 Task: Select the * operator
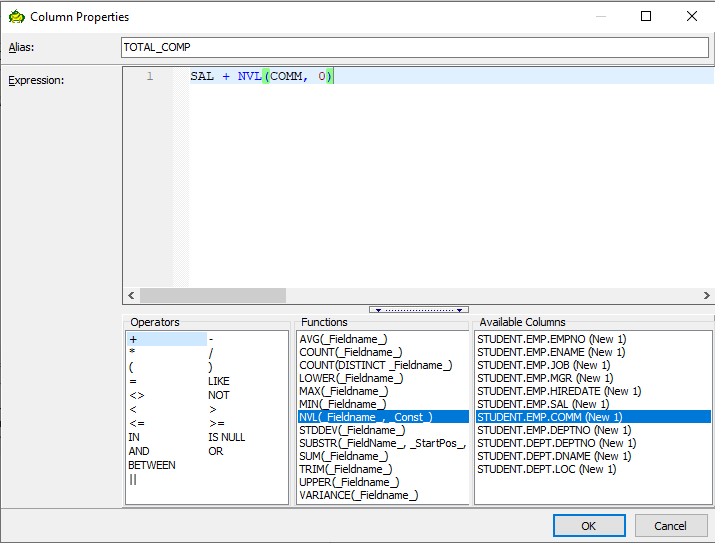point(132,352)
